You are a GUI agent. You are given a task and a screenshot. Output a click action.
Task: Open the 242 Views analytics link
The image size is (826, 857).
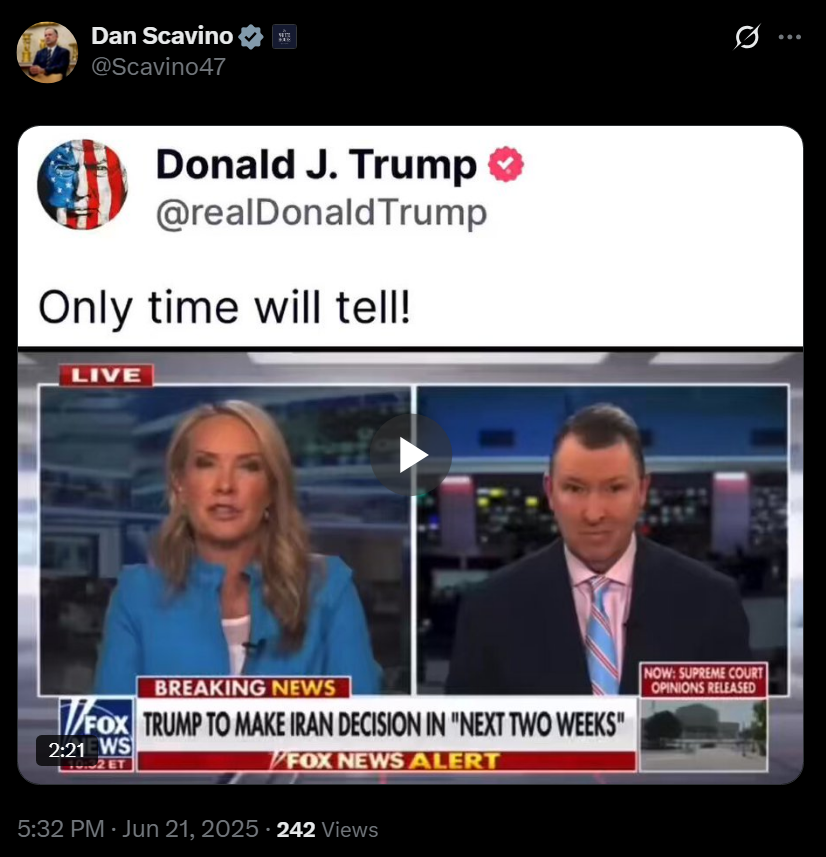coord(327,830)
